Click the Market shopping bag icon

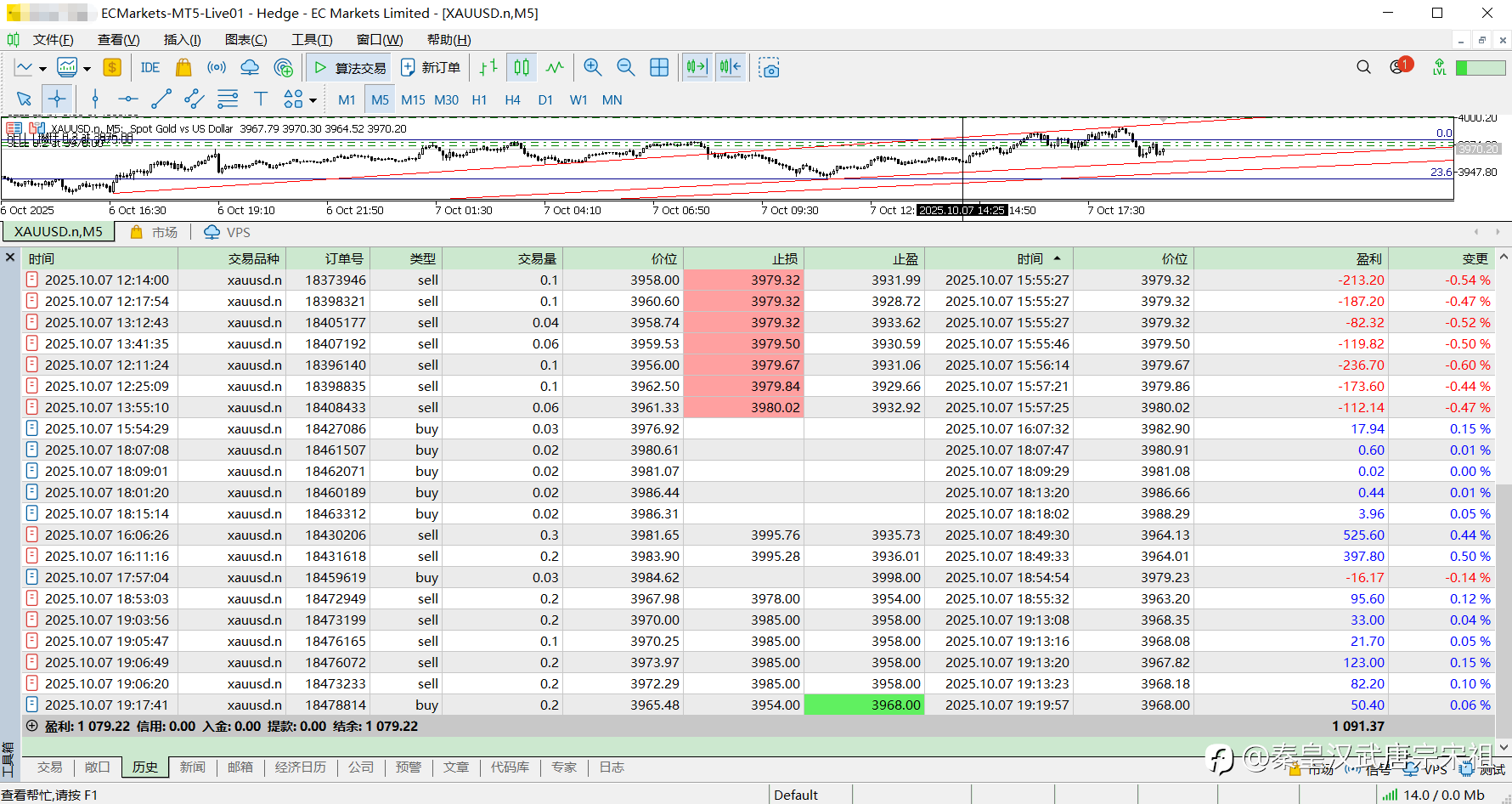tap(183, 68)
